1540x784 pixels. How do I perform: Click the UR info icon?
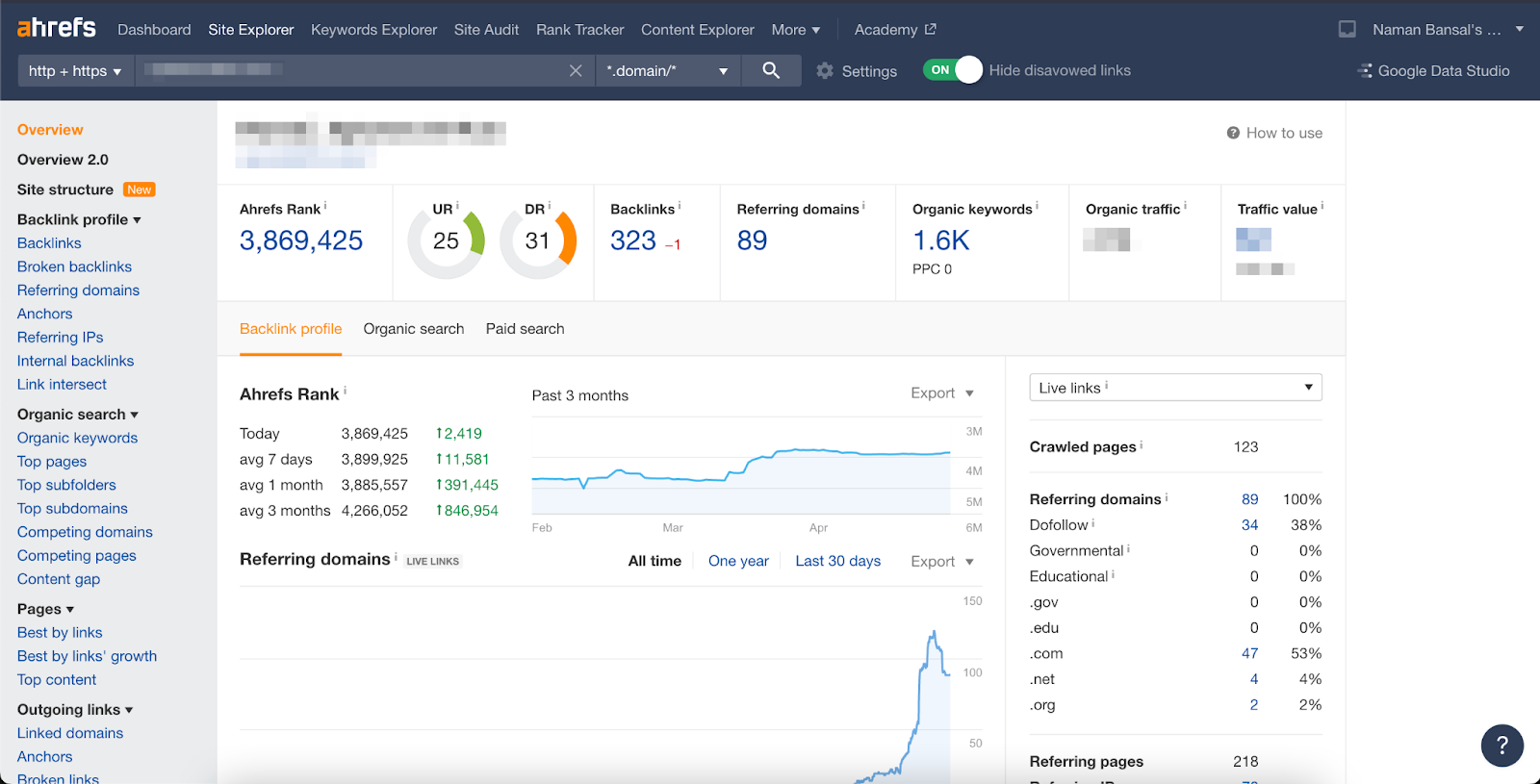(x=457, y=206)
